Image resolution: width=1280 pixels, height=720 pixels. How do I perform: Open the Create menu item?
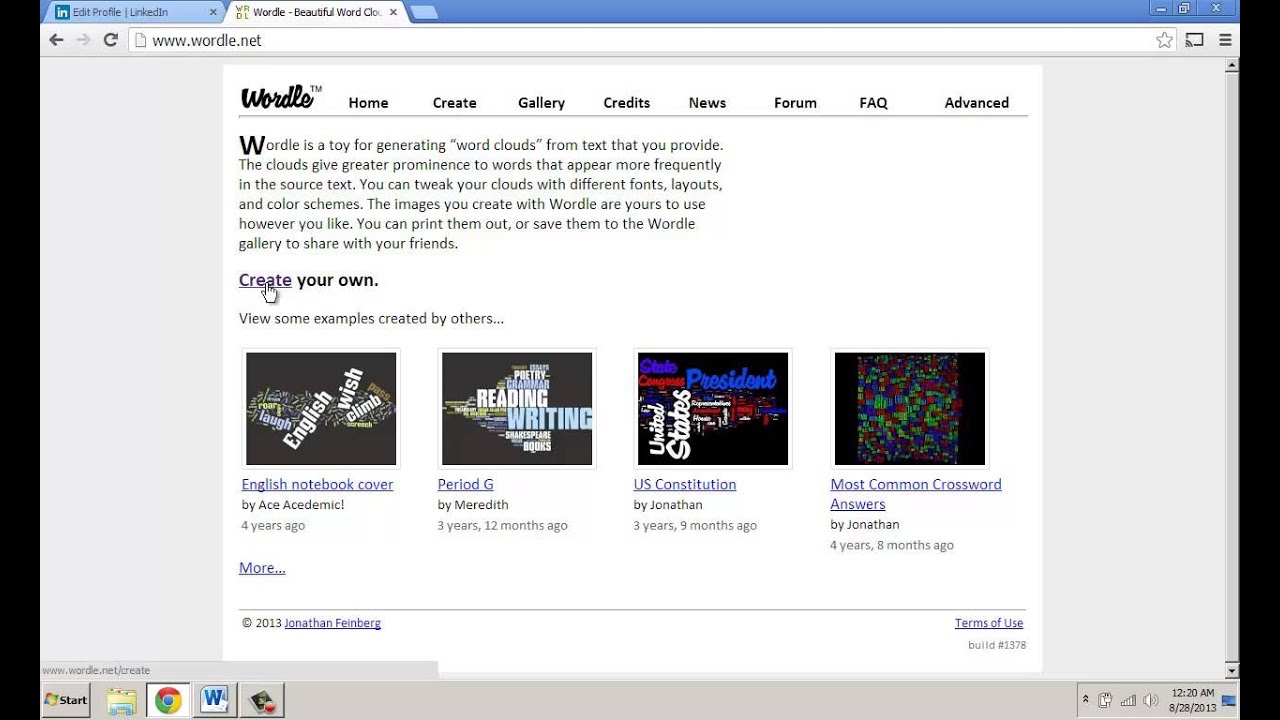454,103
